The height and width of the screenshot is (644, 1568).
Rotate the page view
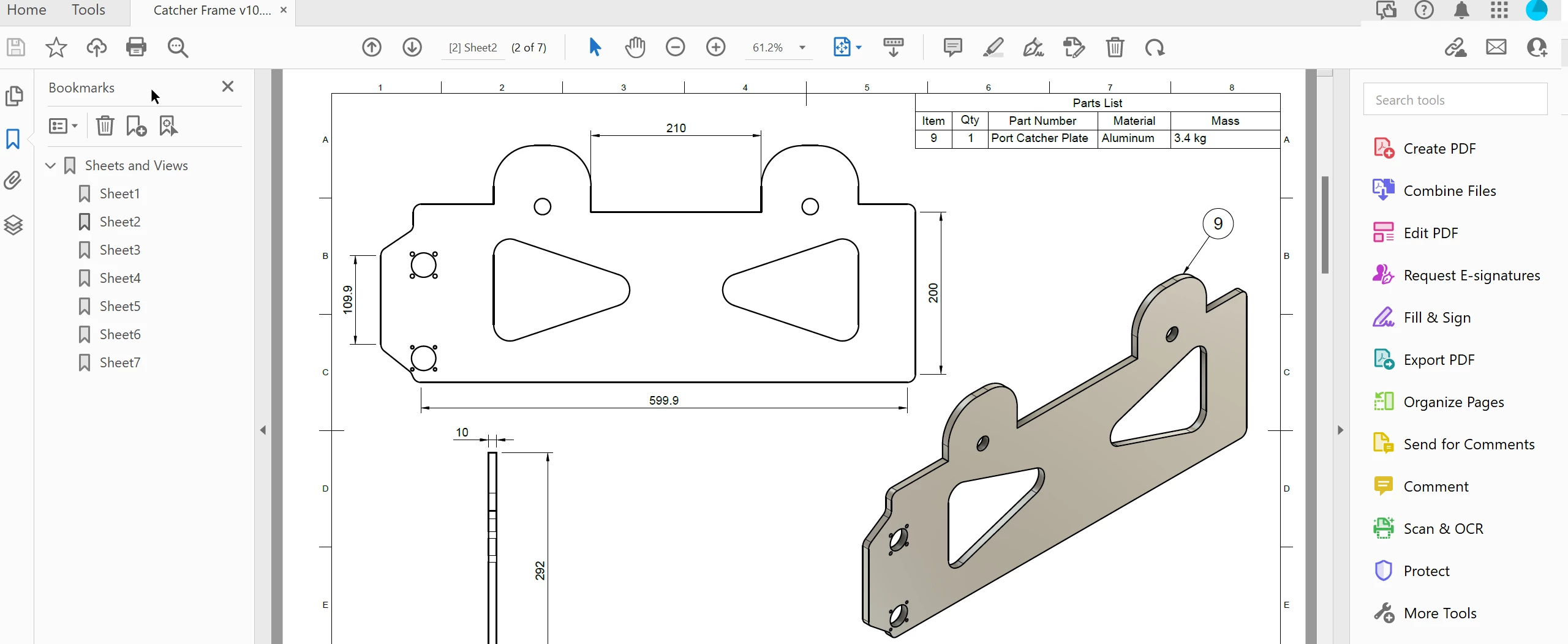click(x=1155, y=47)
